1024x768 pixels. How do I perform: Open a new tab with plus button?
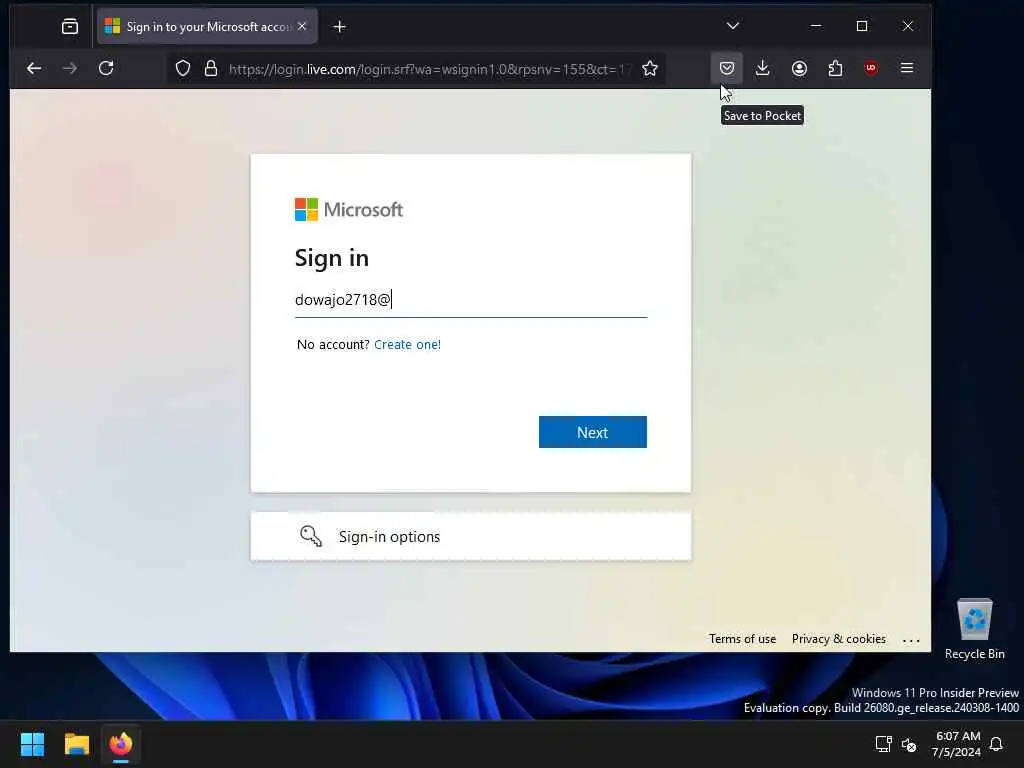click(x=340, y=27)
